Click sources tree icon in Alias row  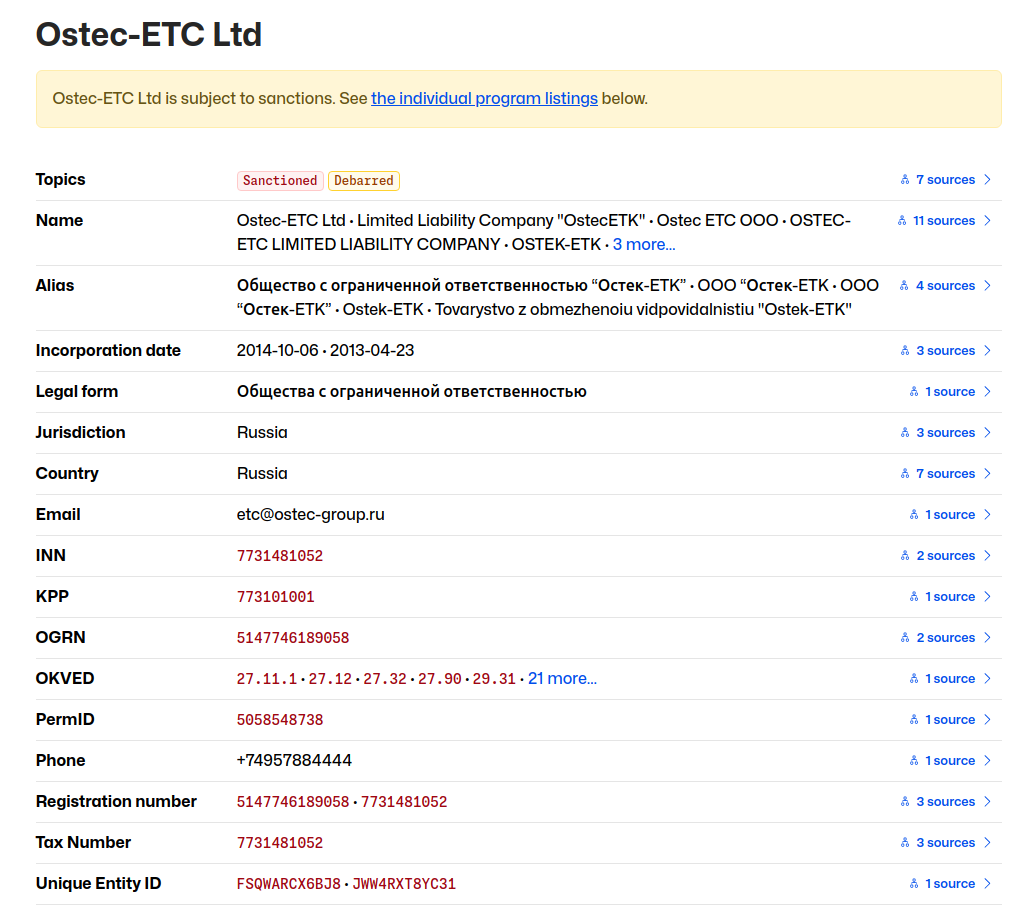(904, 286)
